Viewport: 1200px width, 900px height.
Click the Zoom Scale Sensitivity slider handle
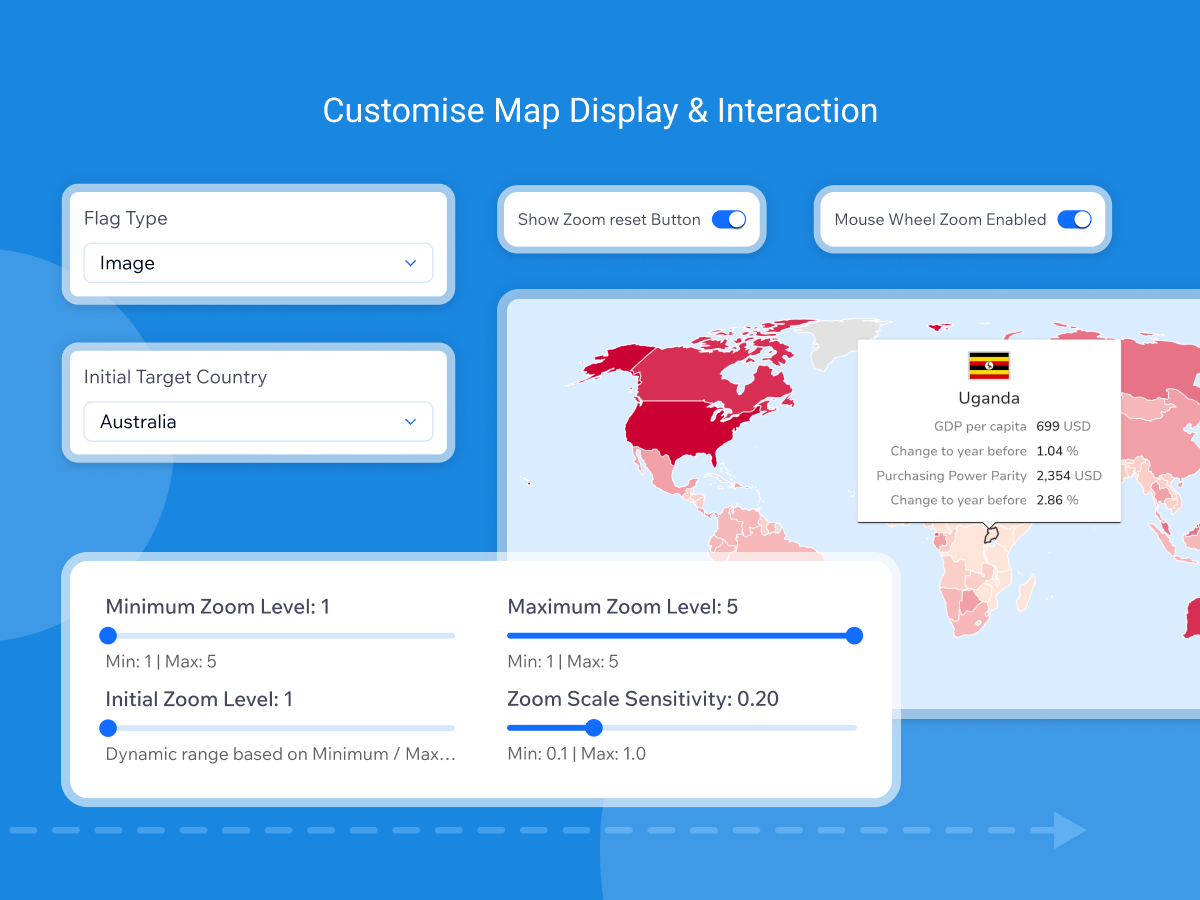[594, 728]
